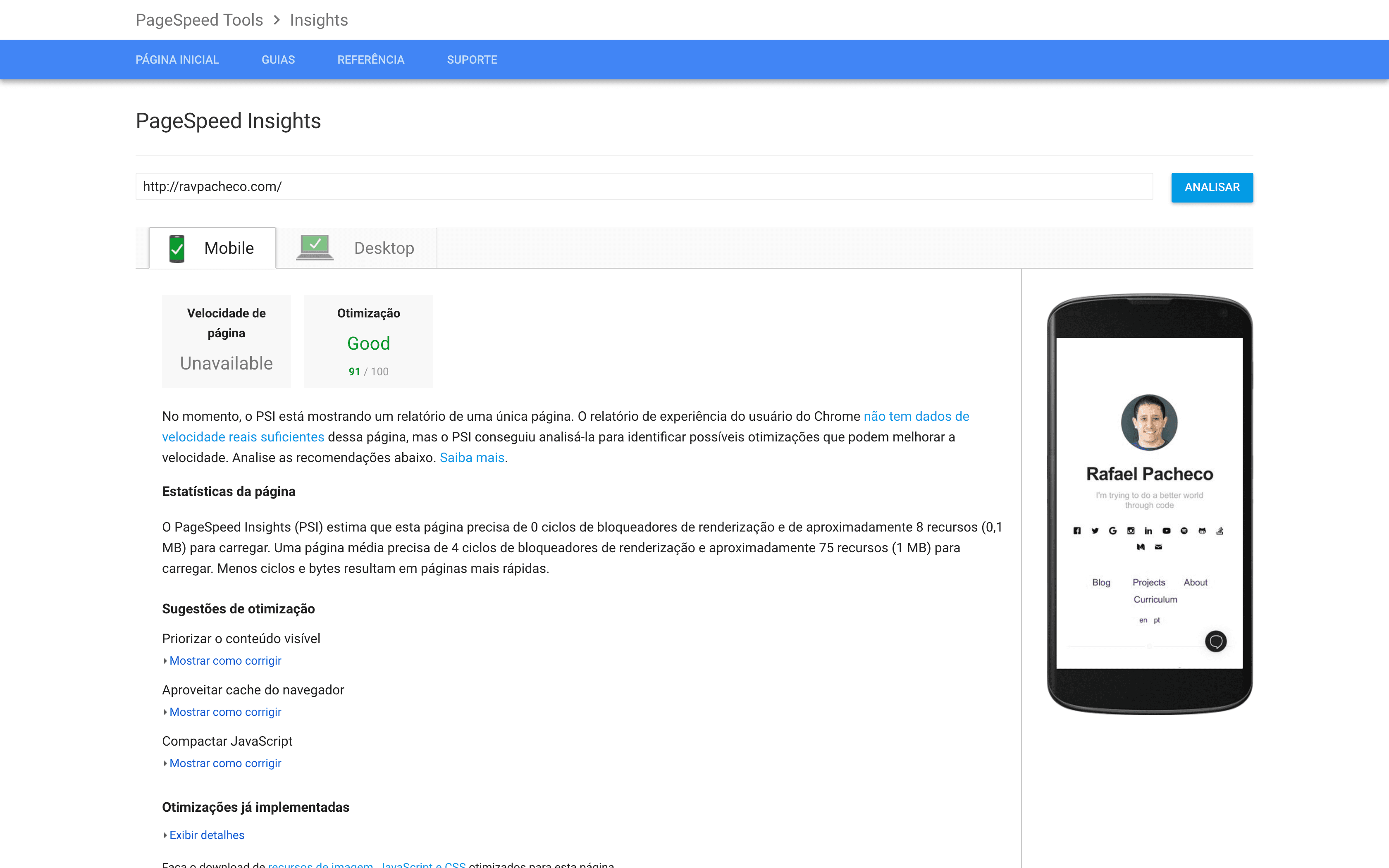Click the LinkedIn icon in phone preview
The height and width of the screenshot is (868, 1389).
coord(1148,530)
